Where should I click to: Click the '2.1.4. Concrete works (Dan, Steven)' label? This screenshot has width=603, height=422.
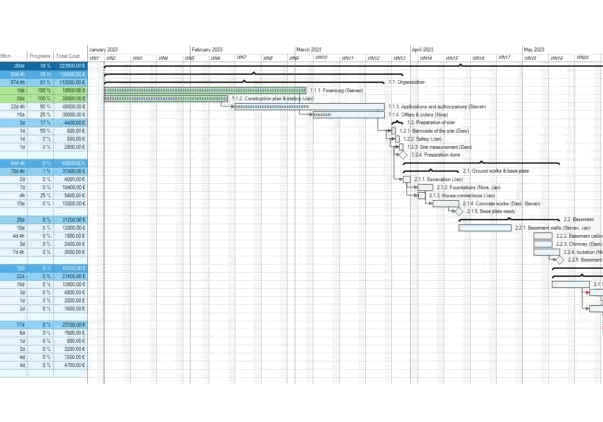coord(501,203)
